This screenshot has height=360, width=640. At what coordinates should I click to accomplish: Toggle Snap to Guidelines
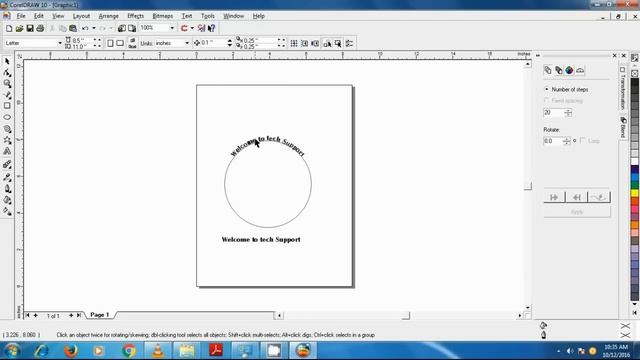(304, 43)
